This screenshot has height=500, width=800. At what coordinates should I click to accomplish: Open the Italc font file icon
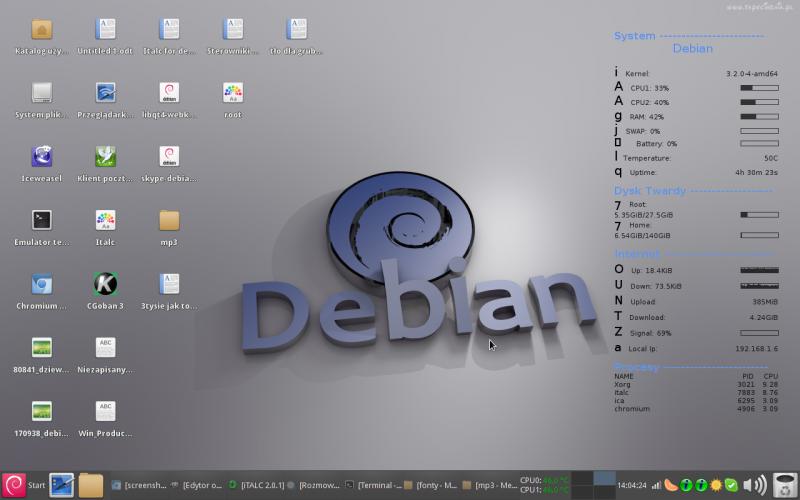[x=105, y=220]
